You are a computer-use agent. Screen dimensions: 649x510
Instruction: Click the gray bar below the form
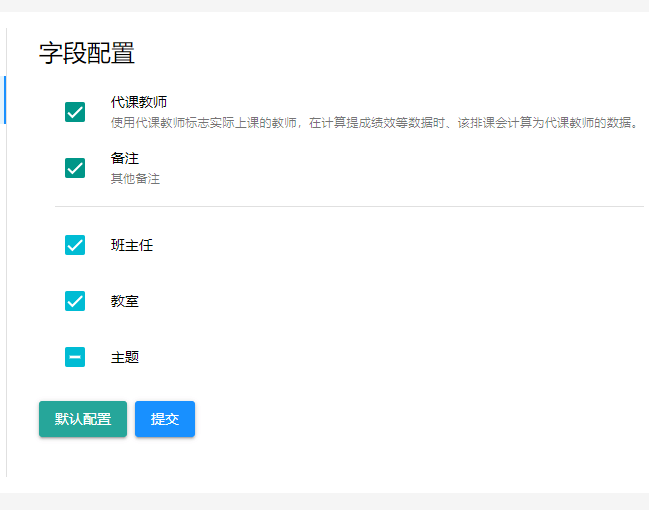324,500
